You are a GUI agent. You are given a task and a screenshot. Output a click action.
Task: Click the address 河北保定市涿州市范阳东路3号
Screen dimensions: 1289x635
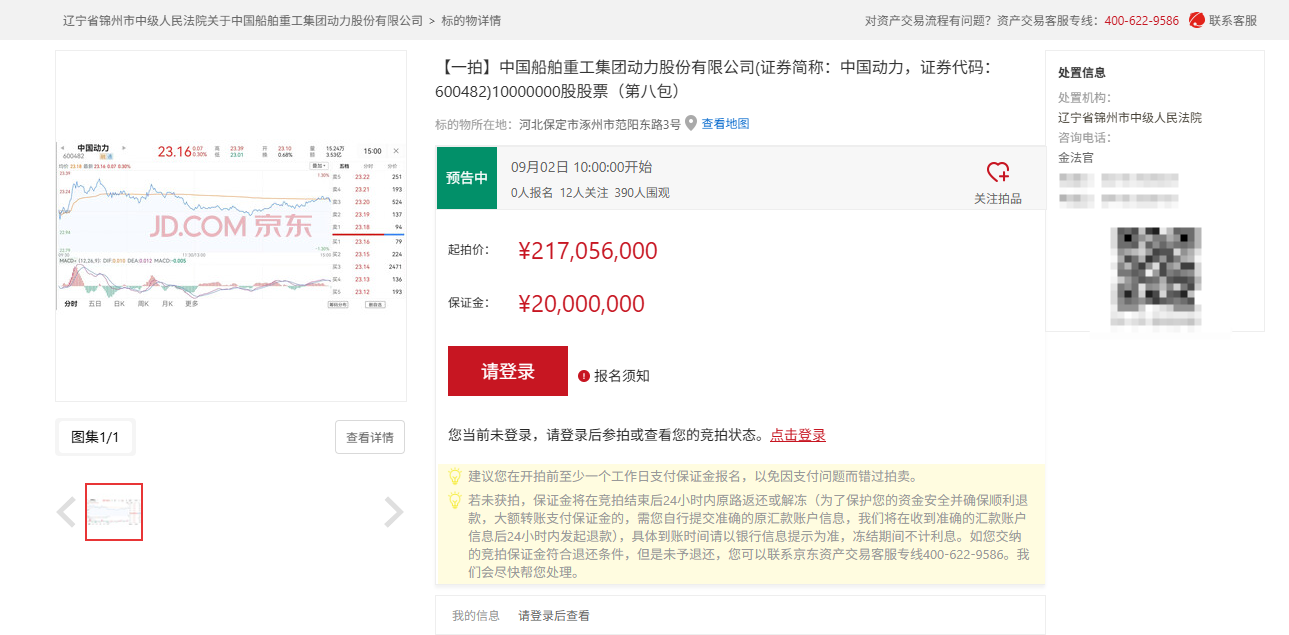pyautogui.click(x=600, y=124)
